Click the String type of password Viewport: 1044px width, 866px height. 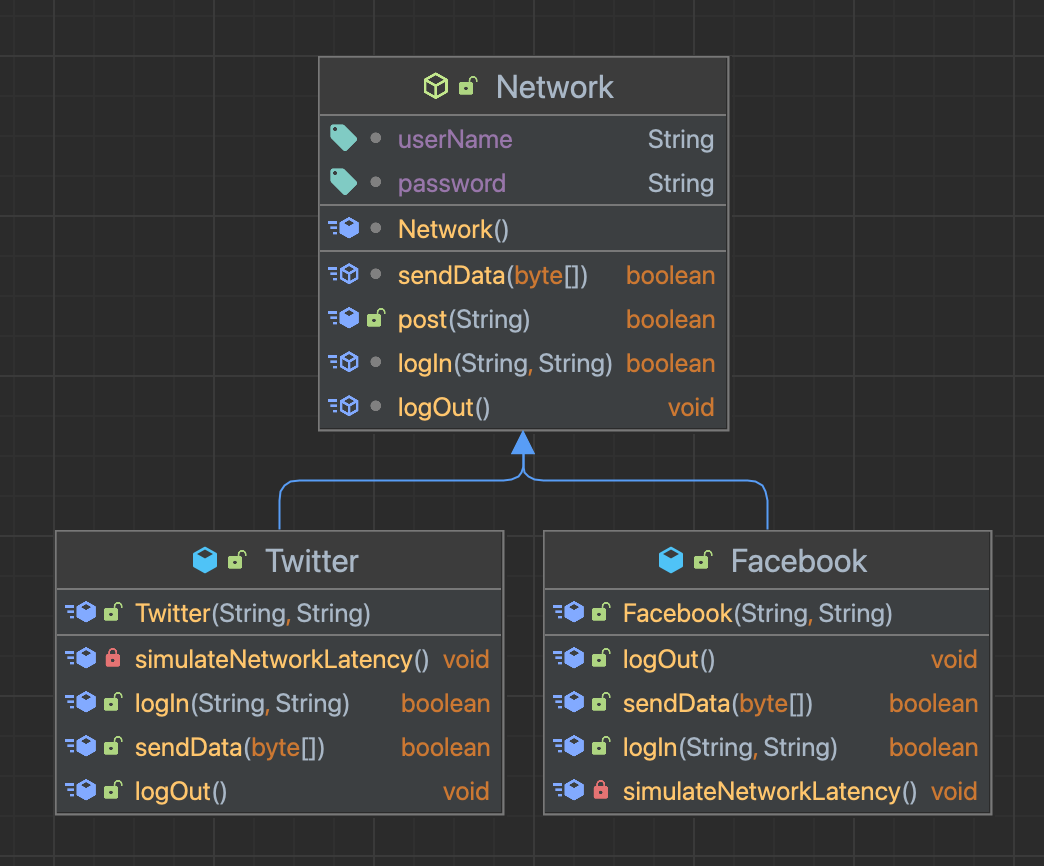click(x=680, y=184)
